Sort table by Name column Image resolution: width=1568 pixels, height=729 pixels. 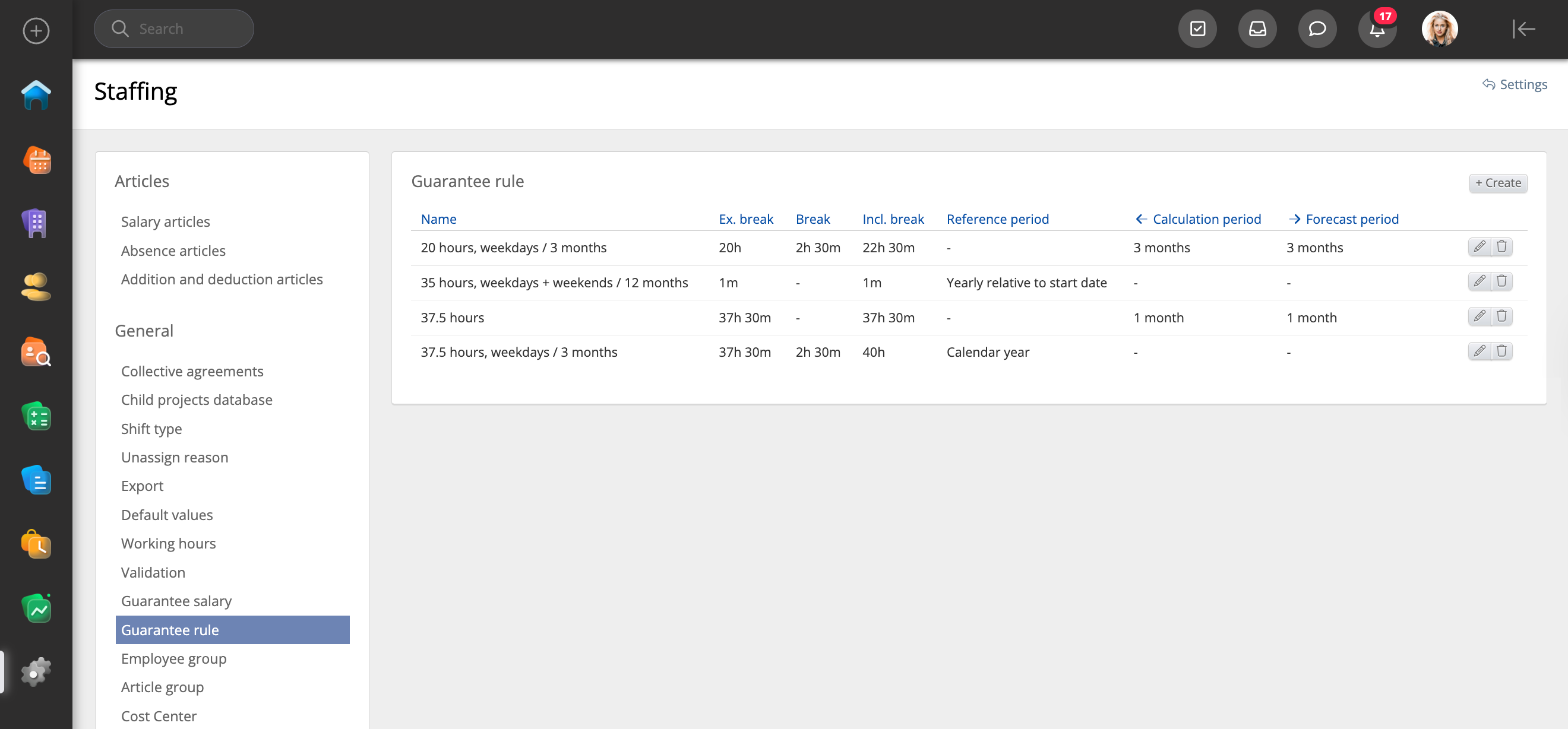438,219
